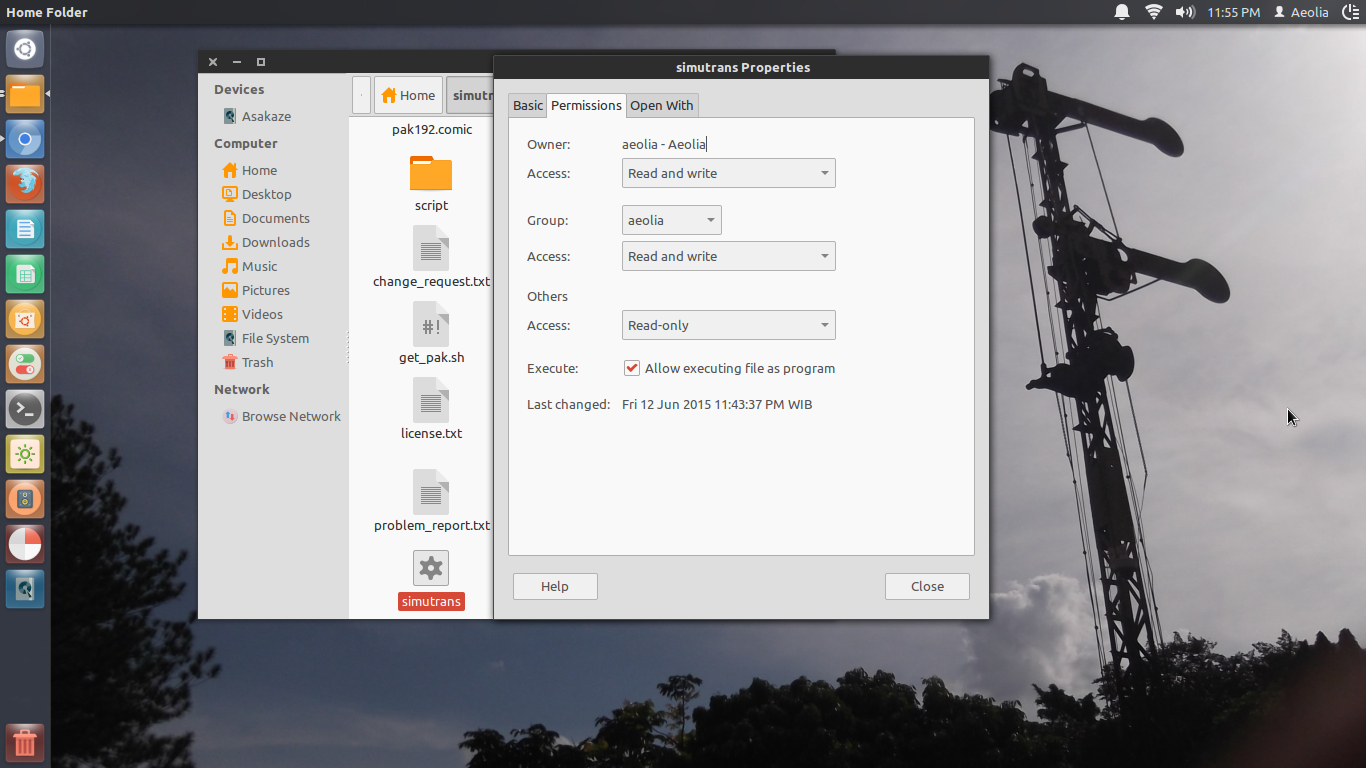Open the Group selection dropdown showing aeolia
The height and width of the screenshot is (768, 1366).
click(x=671, y=220)
